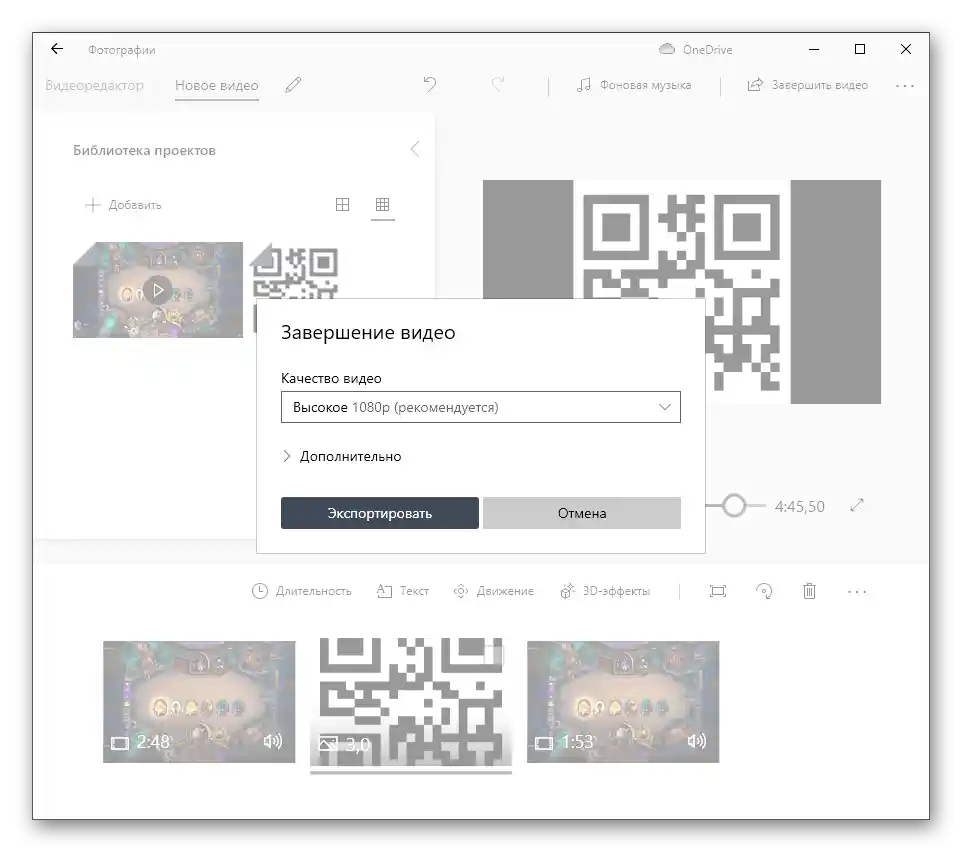Click the preview seek slider handle

click(x=734, y=506)
